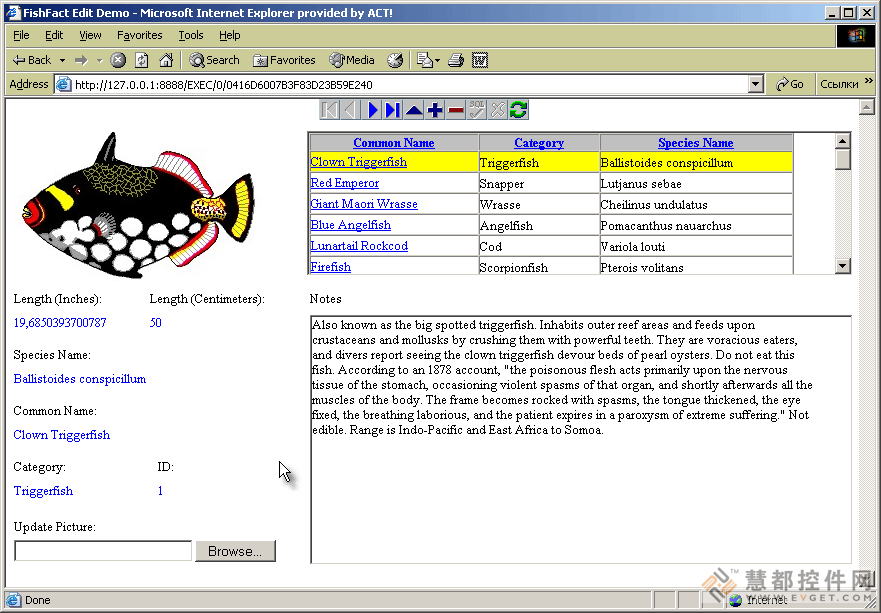Click the Edit with Word icon
Screen dimensions: 881x613
pyautogui.click(x=480, y=60)
